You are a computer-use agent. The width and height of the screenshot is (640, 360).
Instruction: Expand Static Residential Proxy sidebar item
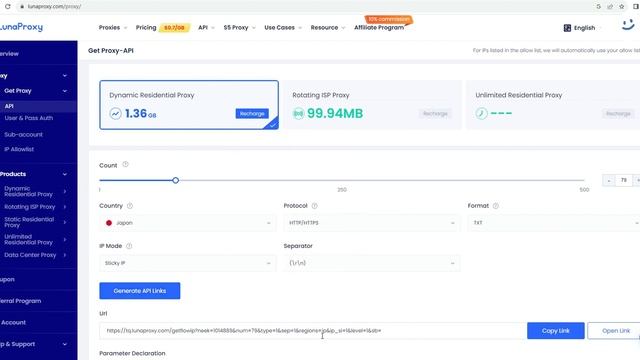65,222
